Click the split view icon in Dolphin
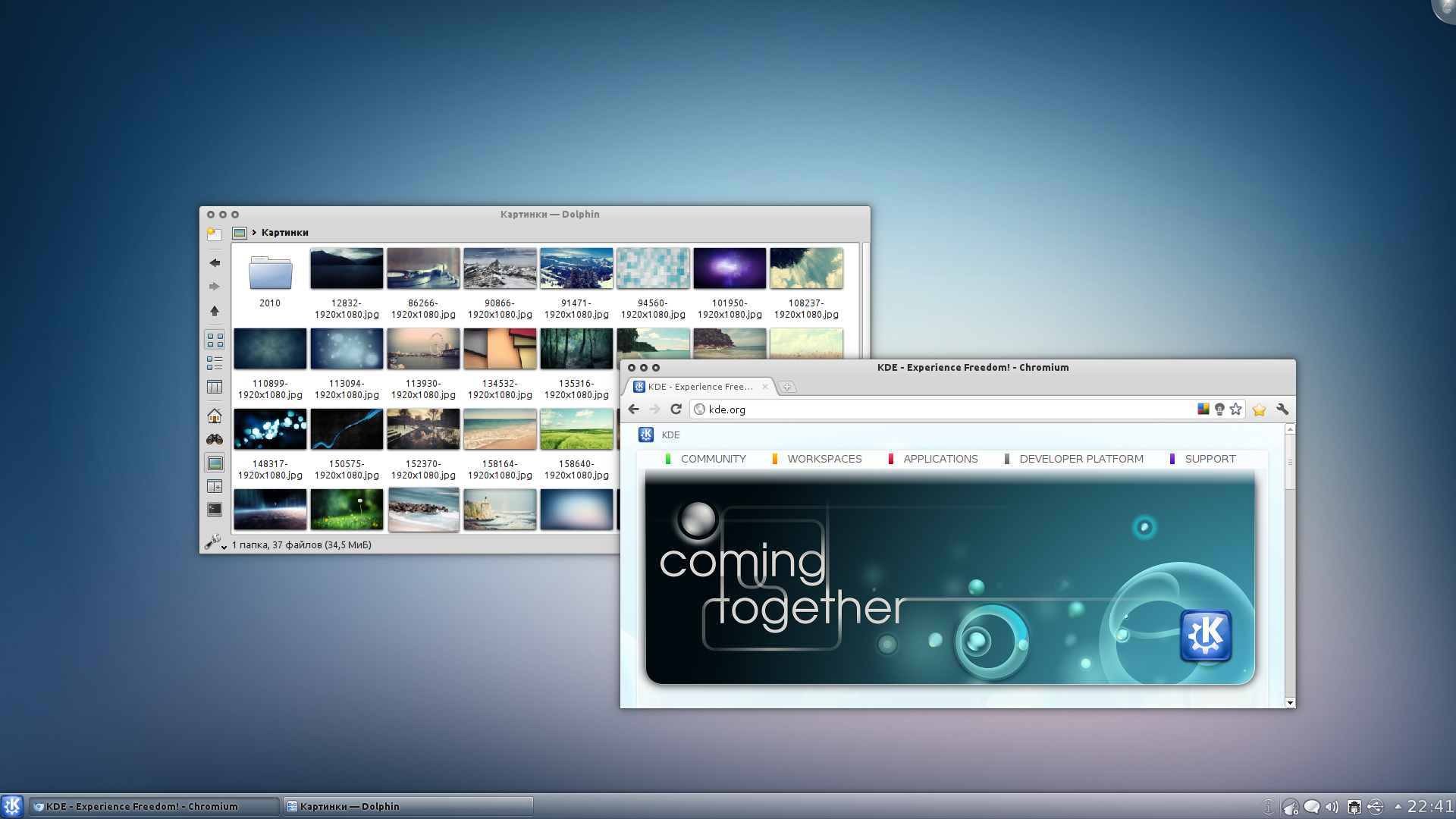This screenshot has height=819, width=1456. click(x=215, y=486)
